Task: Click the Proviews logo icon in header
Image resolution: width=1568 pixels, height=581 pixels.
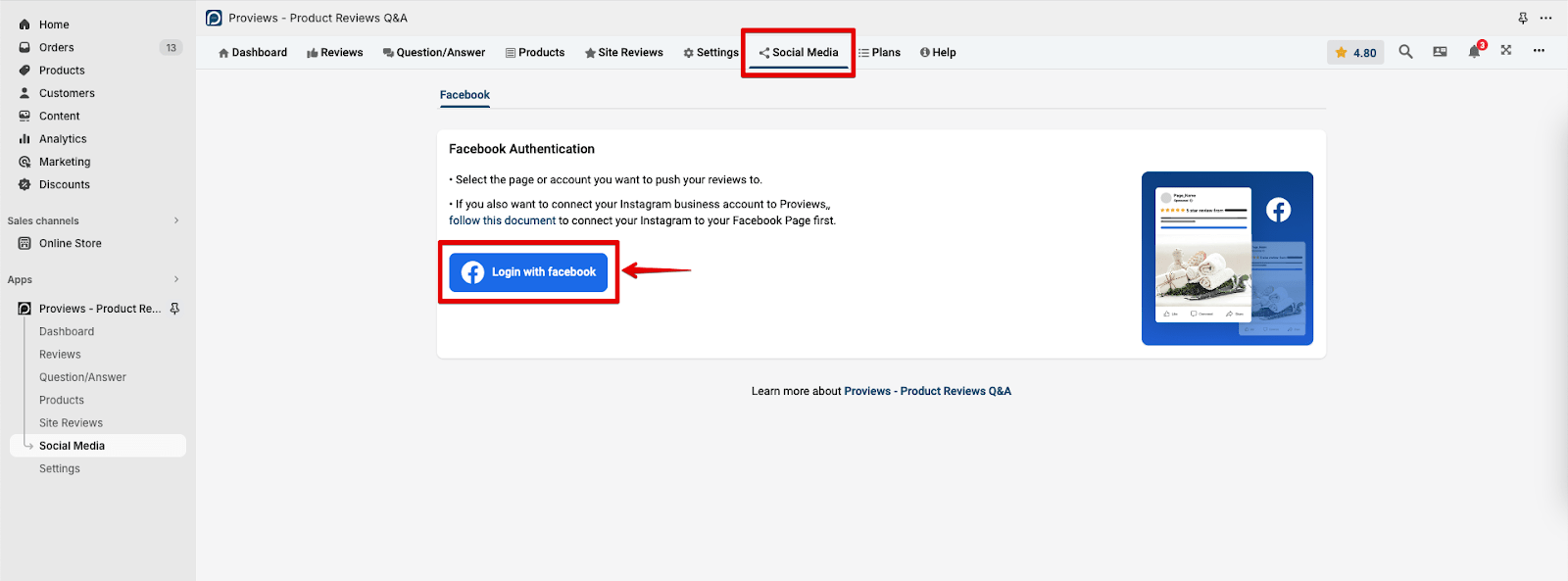Action: click(x=214, y=18)
